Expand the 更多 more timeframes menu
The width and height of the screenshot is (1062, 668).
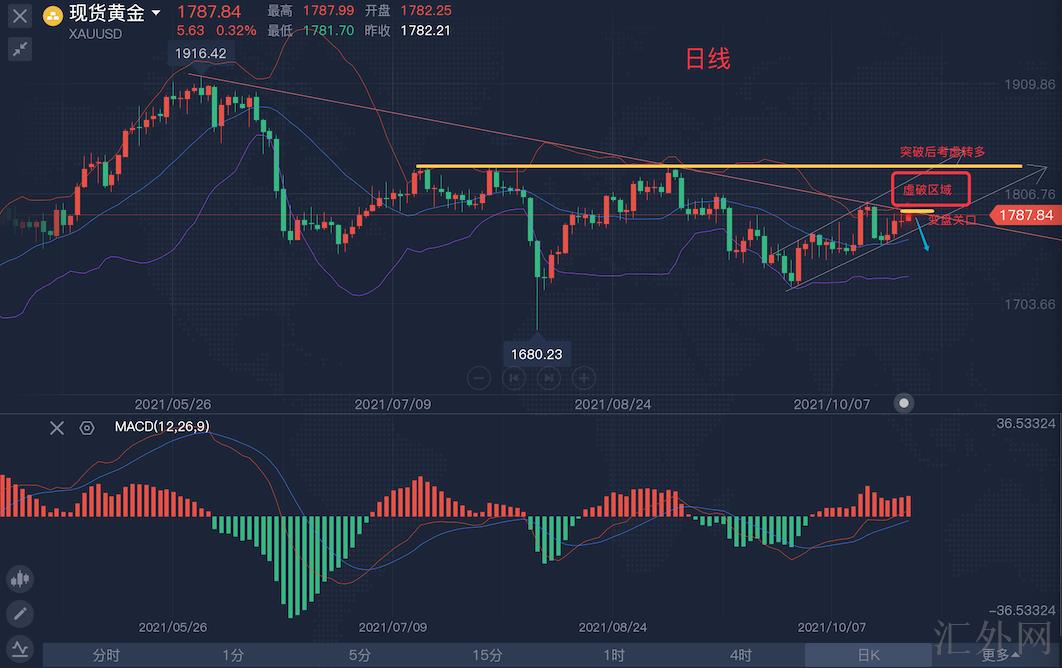pyautogui.click(x=1000, y=655)
